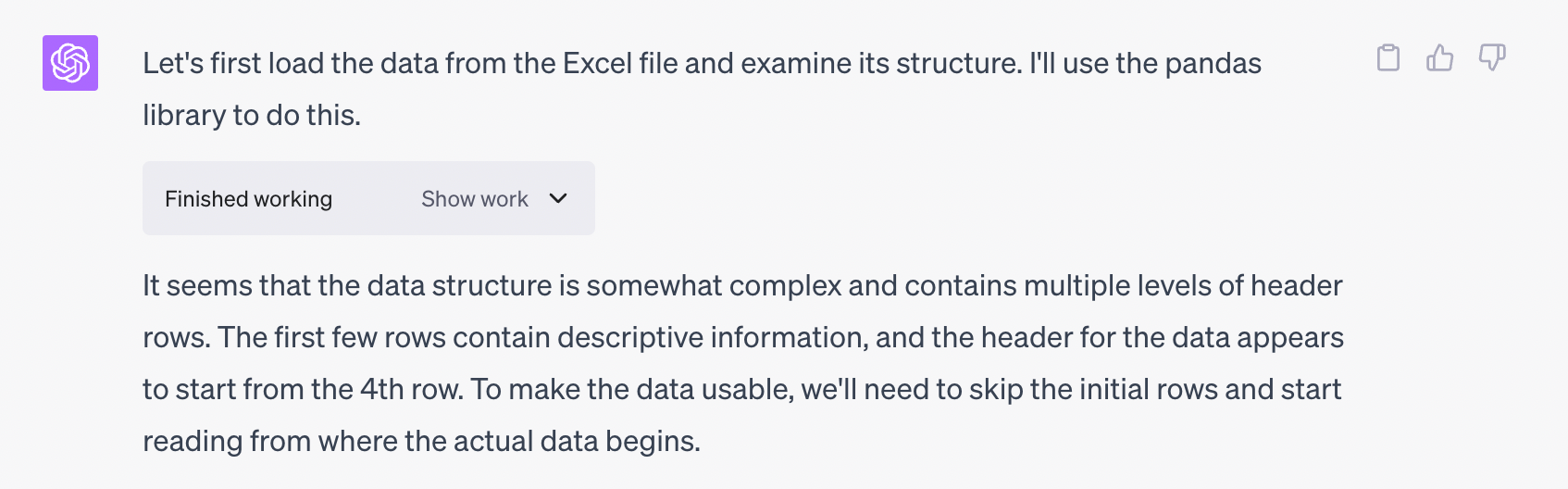Give the response a thumbs up
1568x489 pixels.
coord(1439,58)
